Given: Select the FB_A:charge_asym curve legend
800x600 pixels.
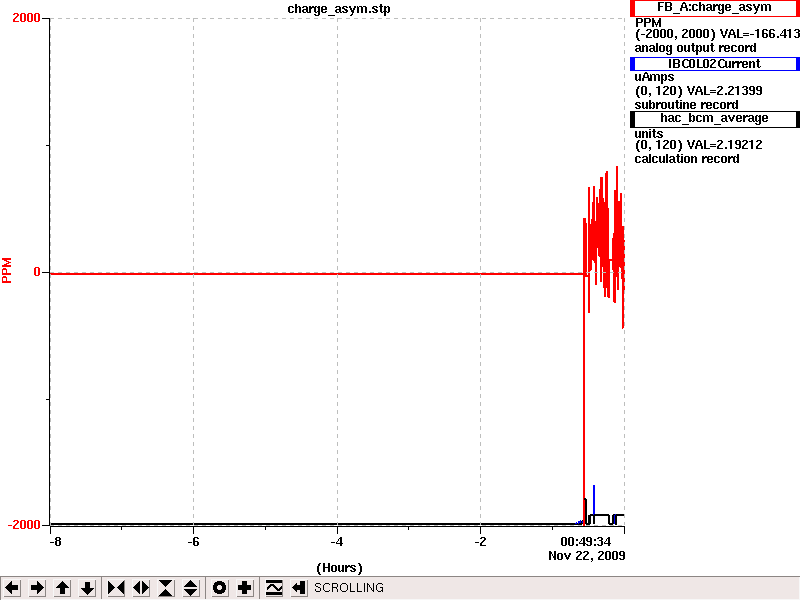Looking at the screenshot, I should click(714, 8).
